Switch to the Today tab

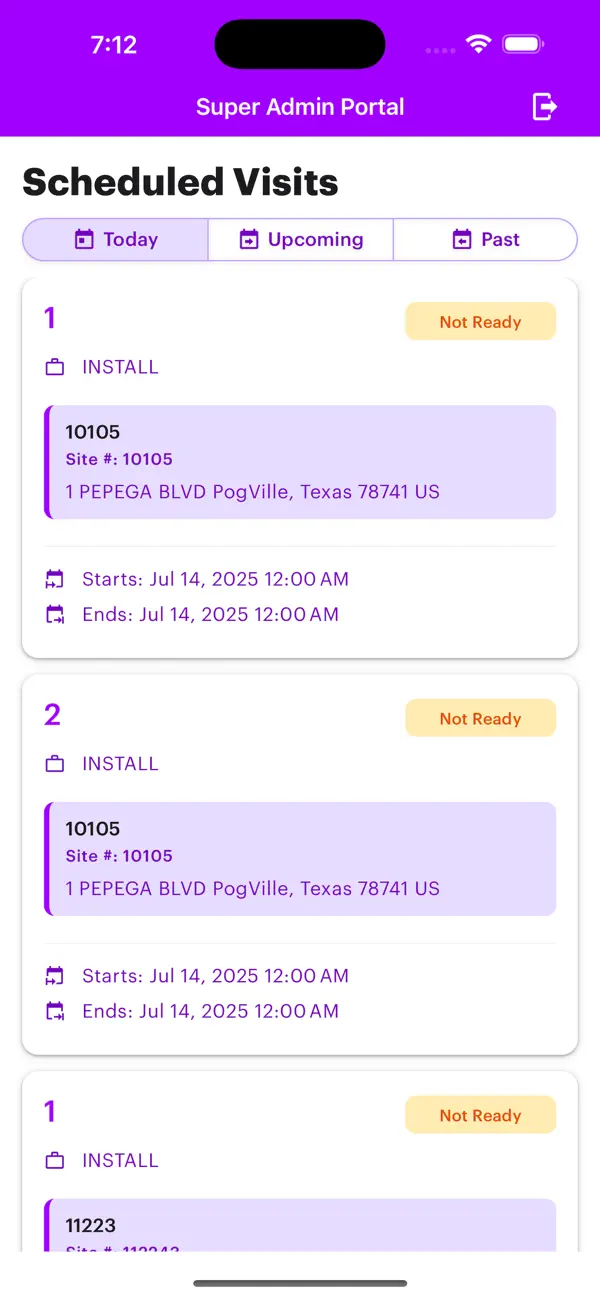(116, 240)
